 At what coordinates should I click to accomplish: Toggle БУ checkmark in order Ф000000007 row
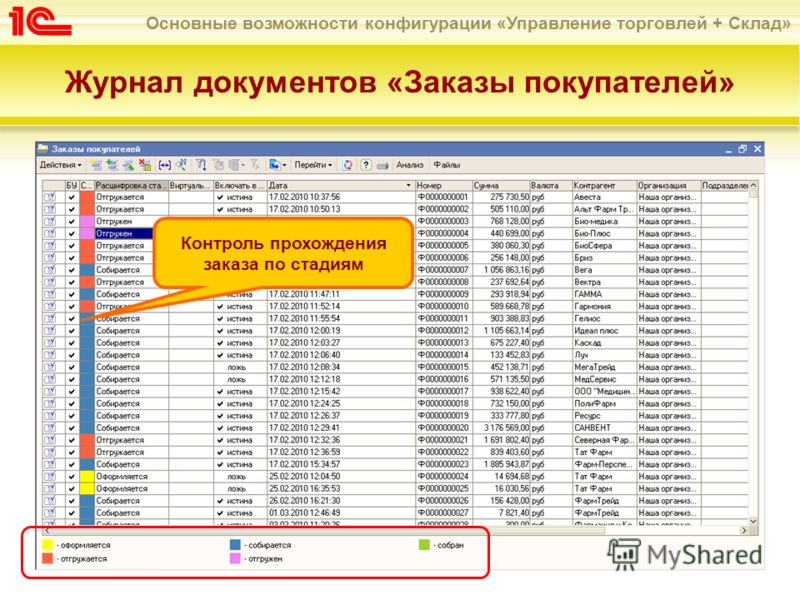(71, 270)
